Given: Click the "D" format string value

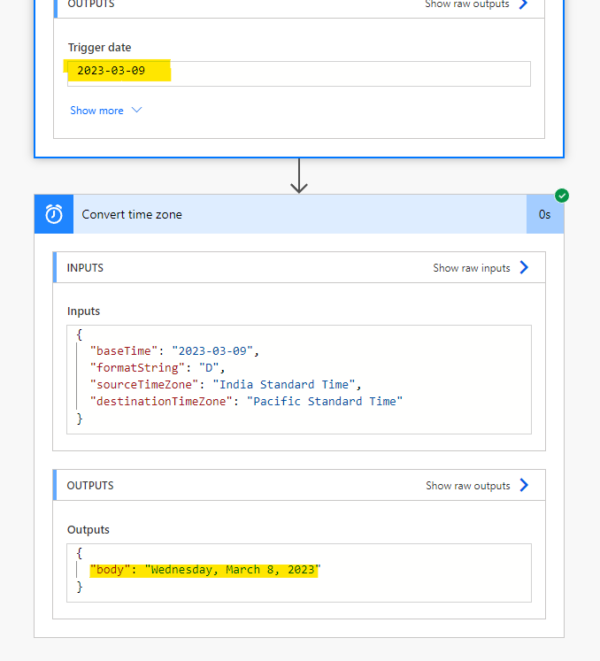Looking at the screenshot, I should [209, 368].
